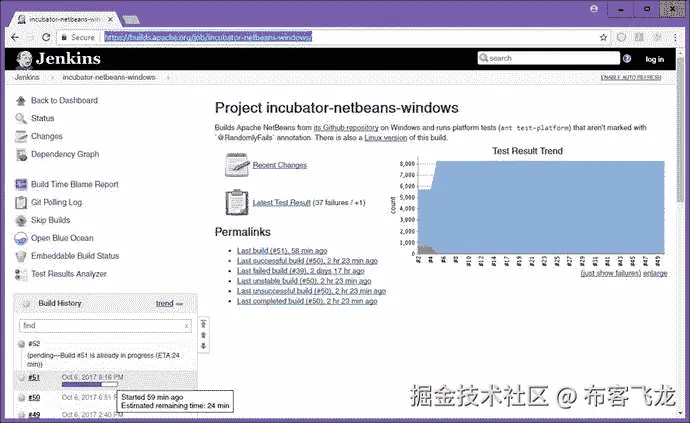
Task: Click the build #51 progress bar
Action: 90,384
